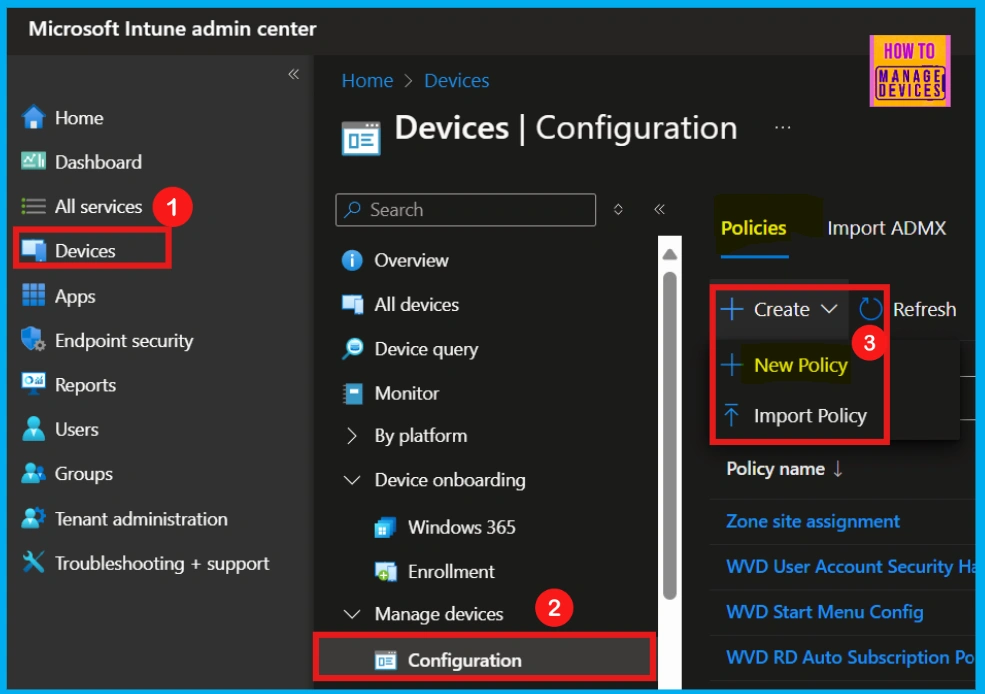Click the Users person icon
Image resolution: width=985 pixels, height=694 pixels.
(x=33, y=429)
